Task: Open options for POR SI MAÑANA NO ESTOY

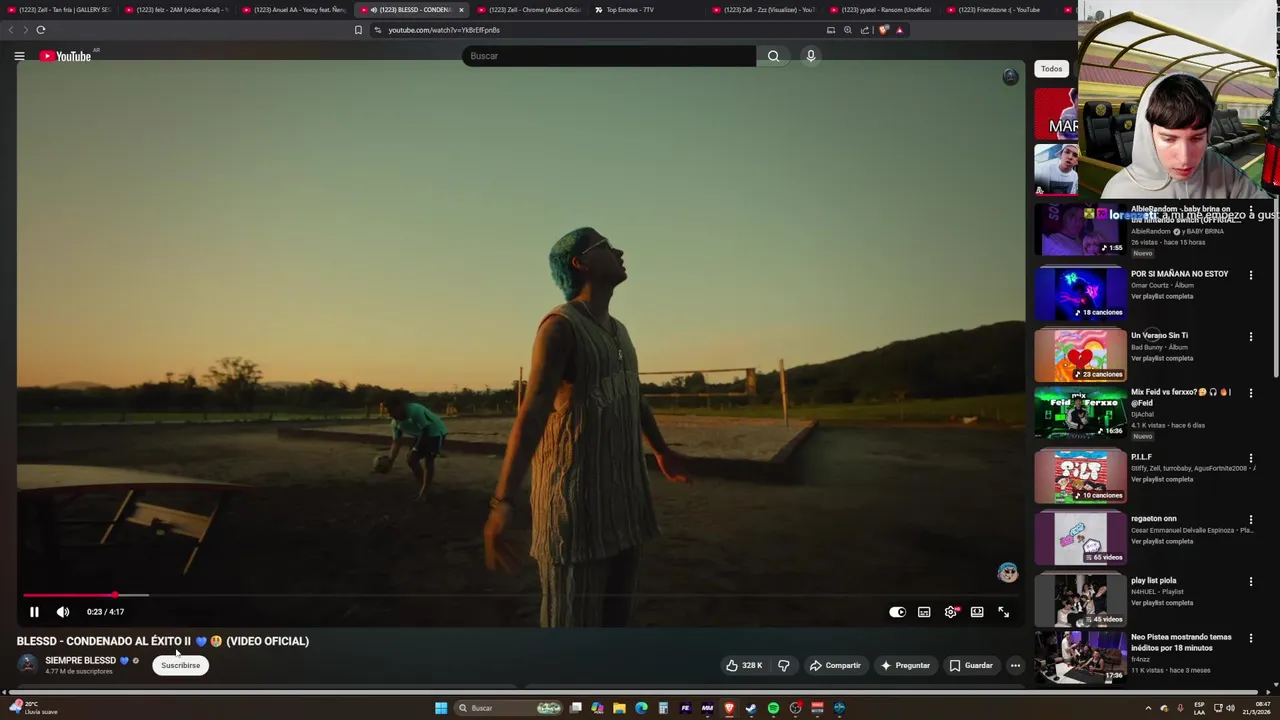Action: coord(1250,275)
